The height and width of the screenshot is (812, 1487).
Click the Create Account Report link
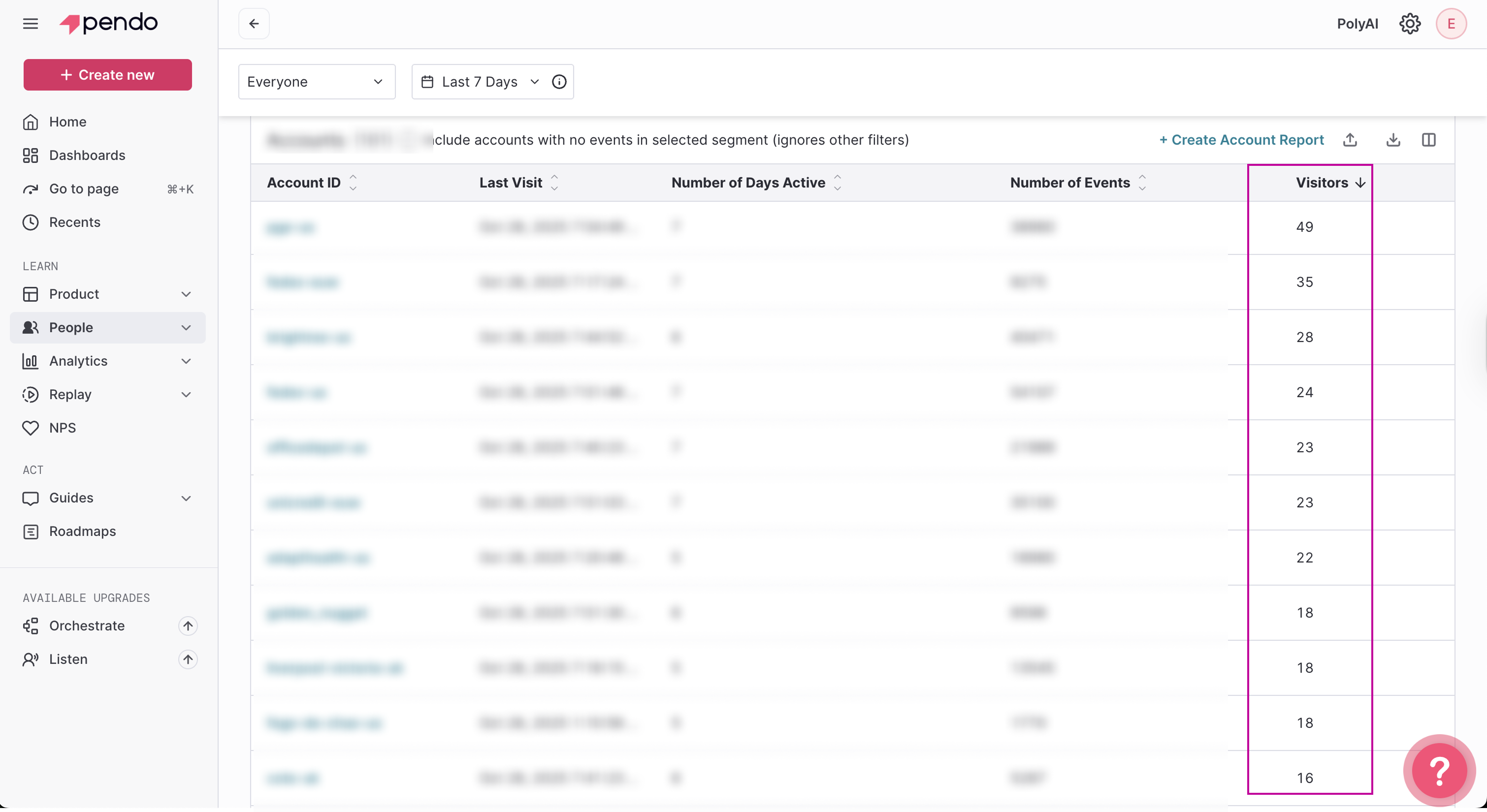coord(1241,140)
